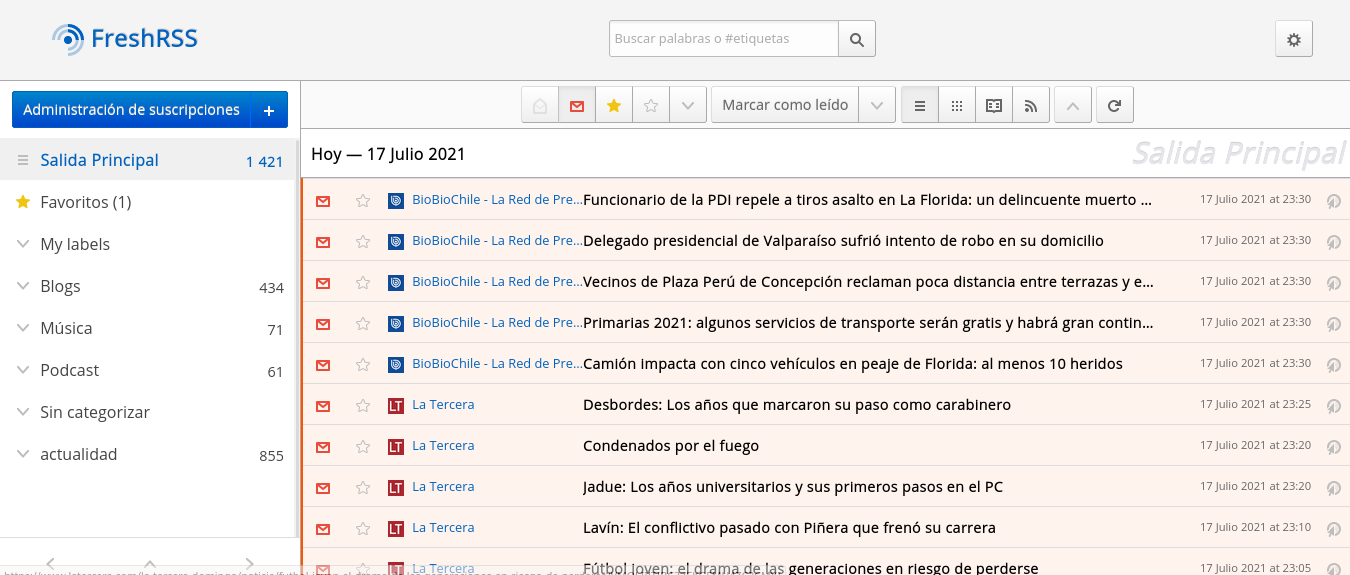Mark the Jadue article as read
The image size is (1350, 575).
(323, 487)
